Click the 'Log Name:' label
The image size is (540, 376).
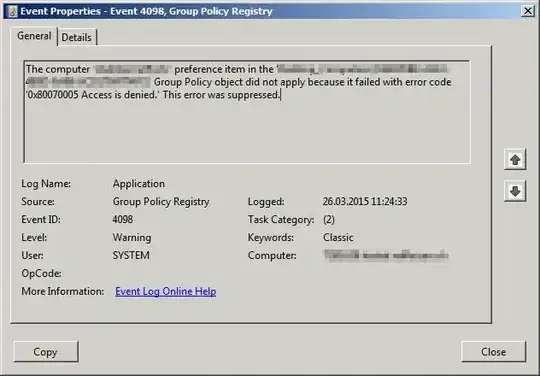[x=46, y=184]
